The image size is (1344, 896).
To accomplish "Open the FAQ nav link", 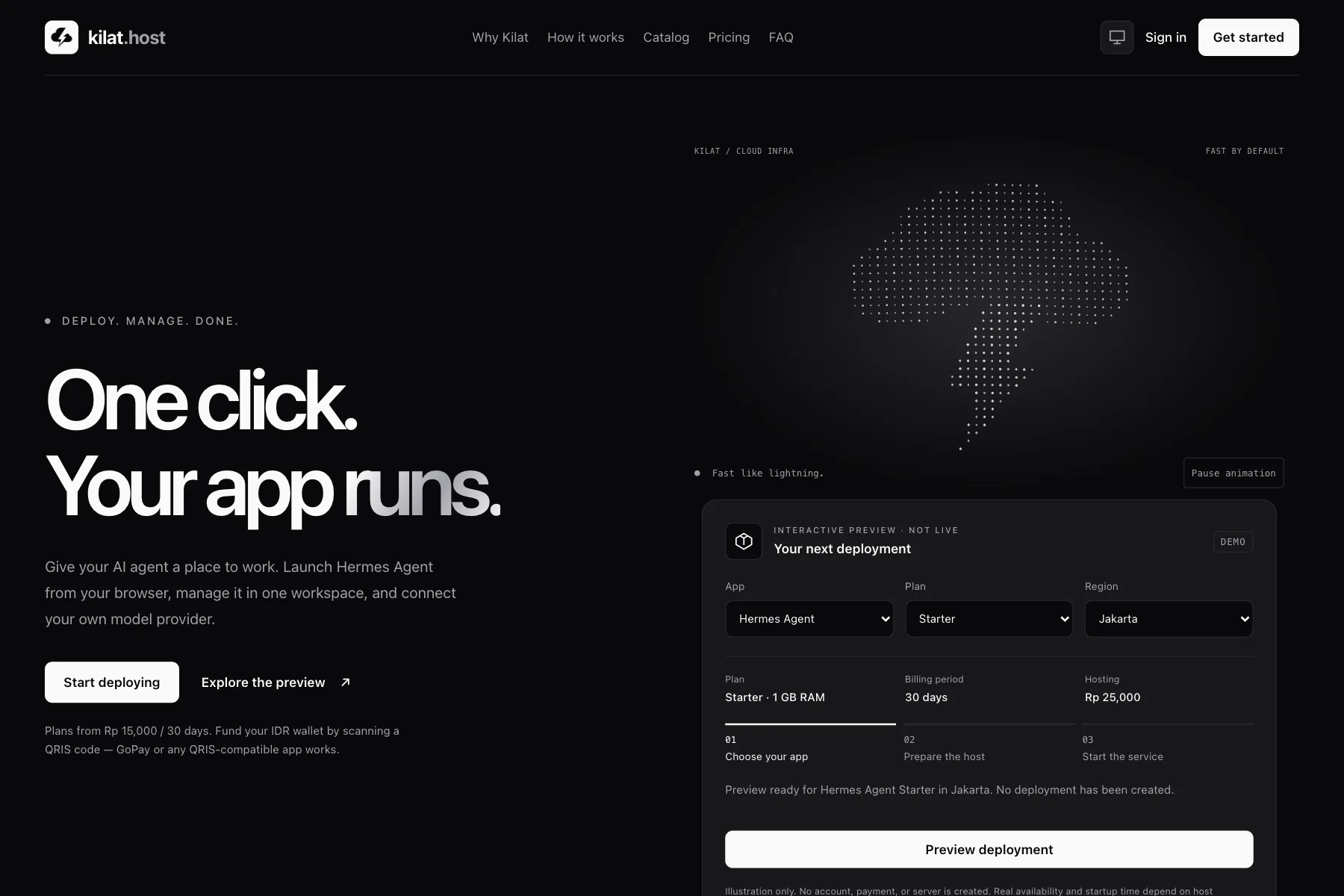I will [781, 37].
